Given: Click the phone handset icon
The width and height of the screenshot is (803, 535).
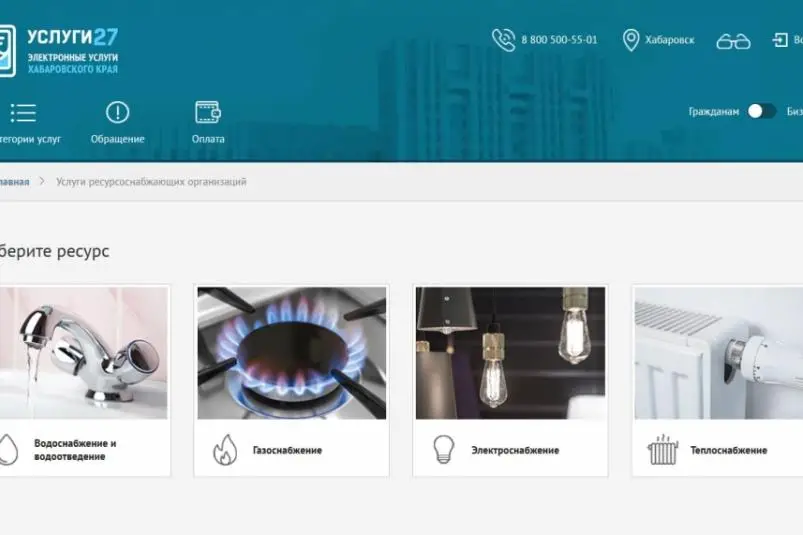Looking at the screenshot, I should point(503,40).
